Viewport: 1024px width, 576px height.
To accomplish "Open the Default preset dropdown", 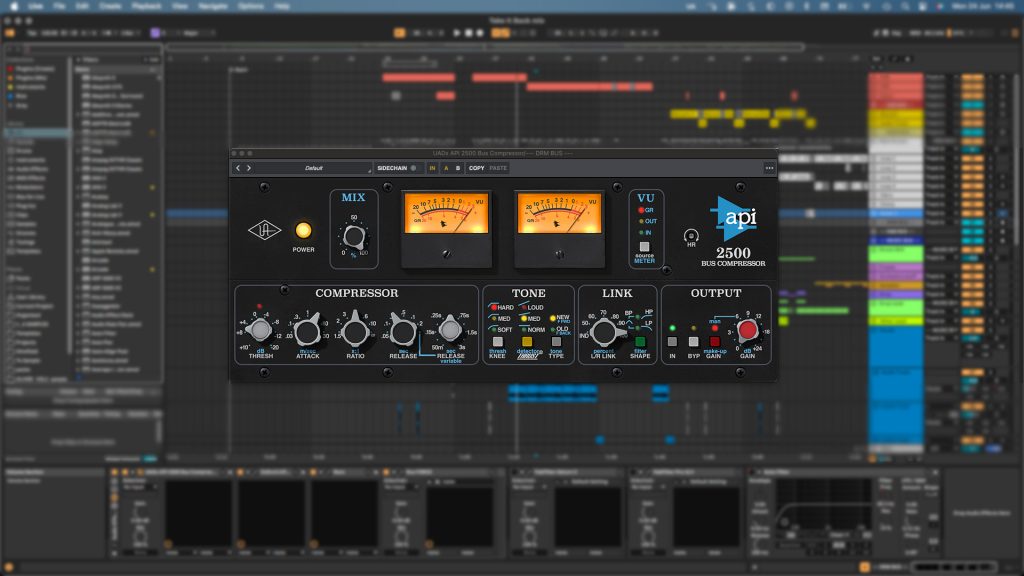I will point(314,168).
